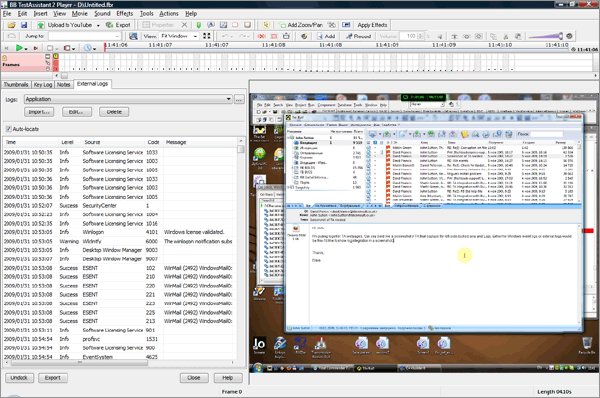Click the Close button in logs panel
This screenshot has width=600, height=398.
click(194, 378)
